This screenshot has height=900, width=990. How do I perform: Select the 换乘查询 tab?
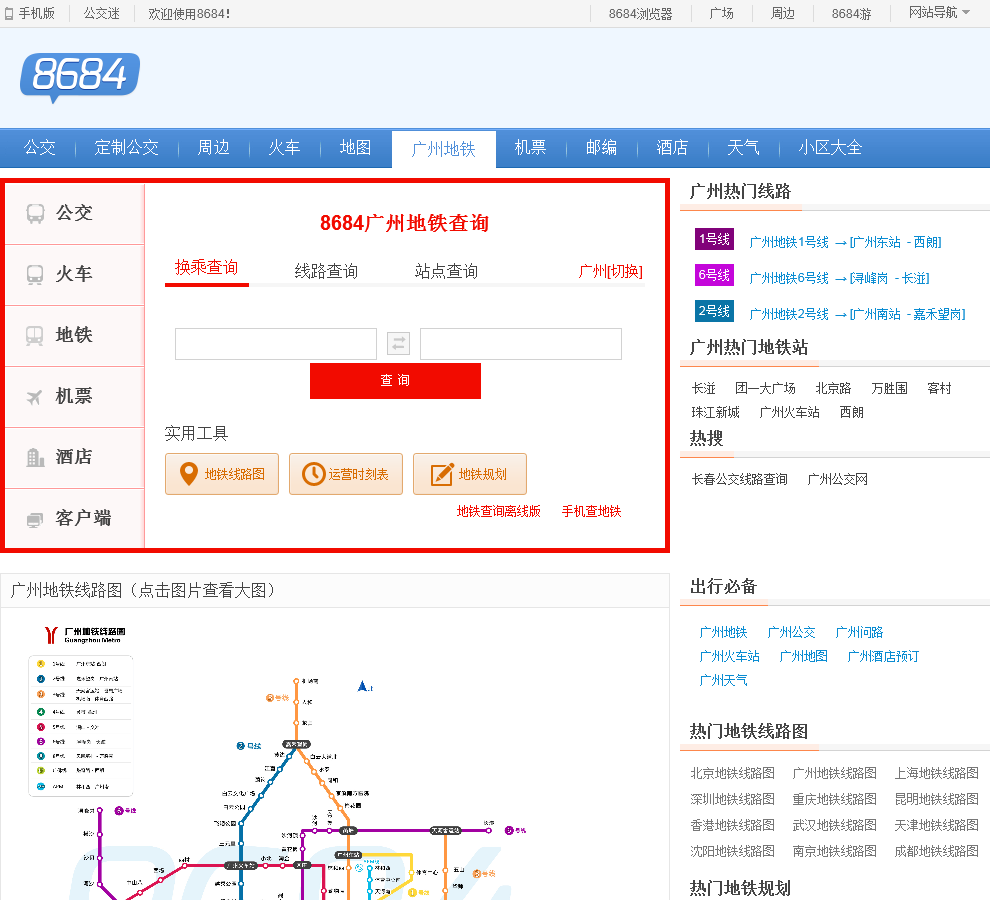[x=206, y=268]
